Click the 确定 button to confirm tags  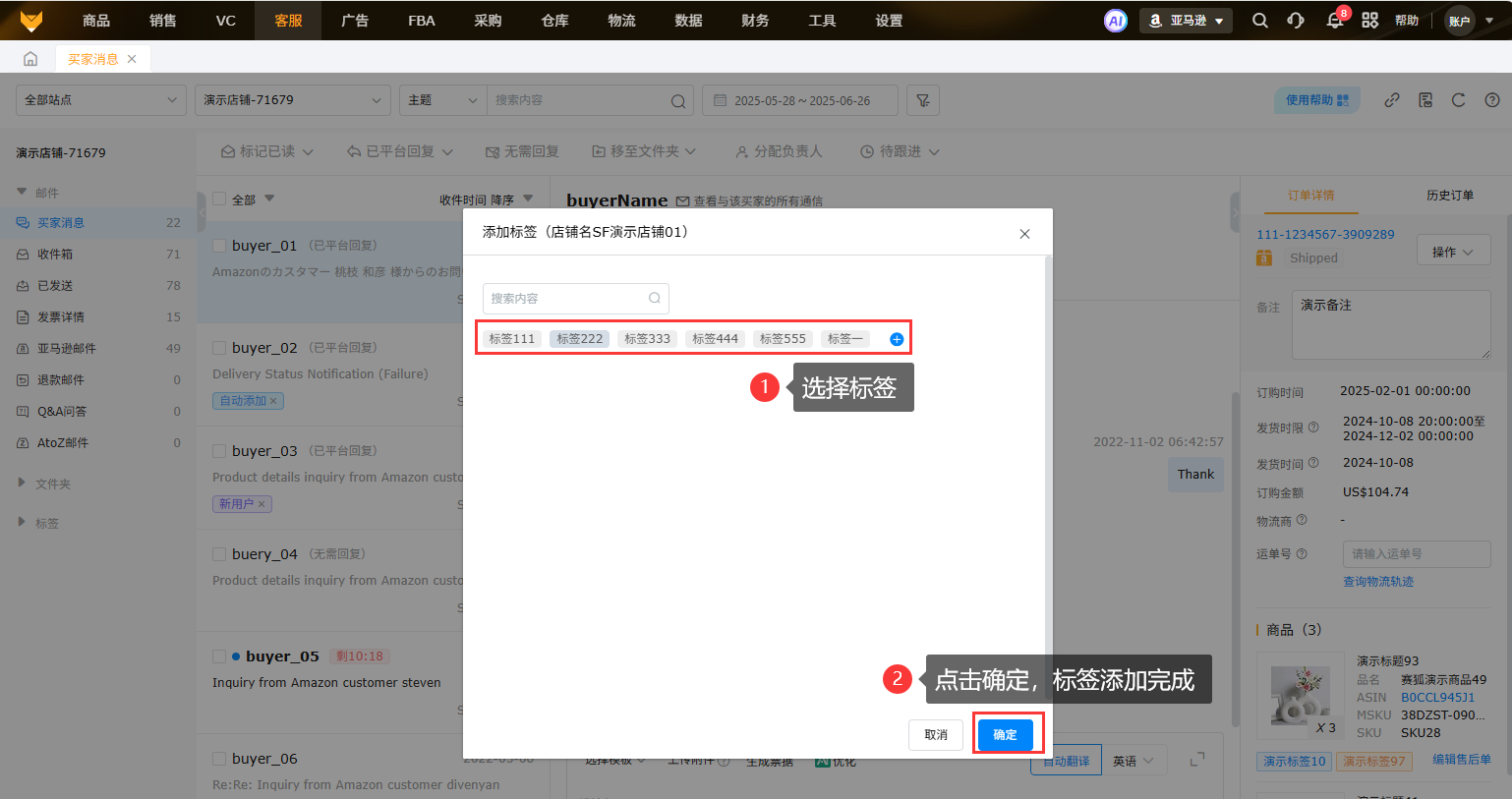1005,735
